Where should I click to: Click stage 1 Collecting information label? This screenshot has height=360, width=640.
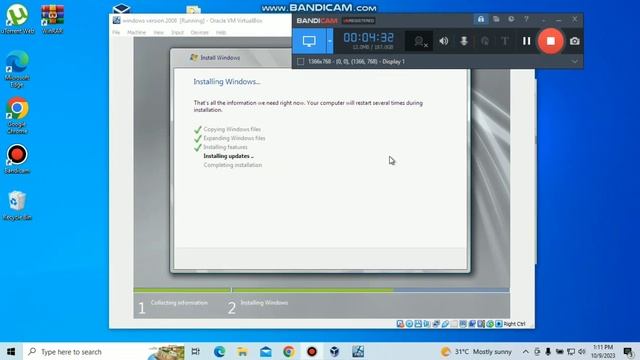179,303
